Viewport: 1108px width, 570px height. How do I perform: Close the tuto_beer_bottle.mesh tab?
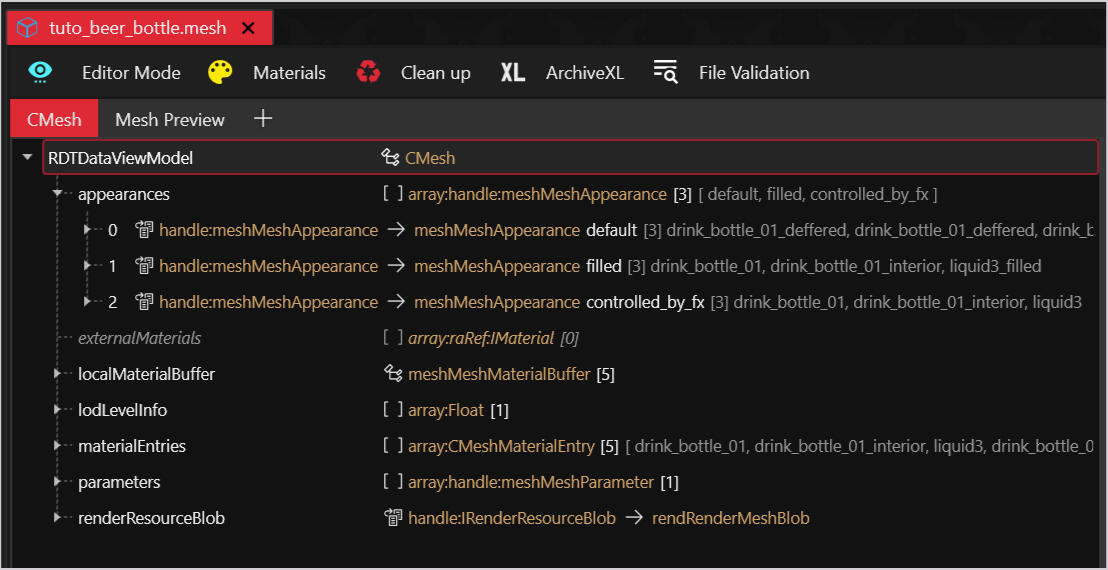click(249, 28)
